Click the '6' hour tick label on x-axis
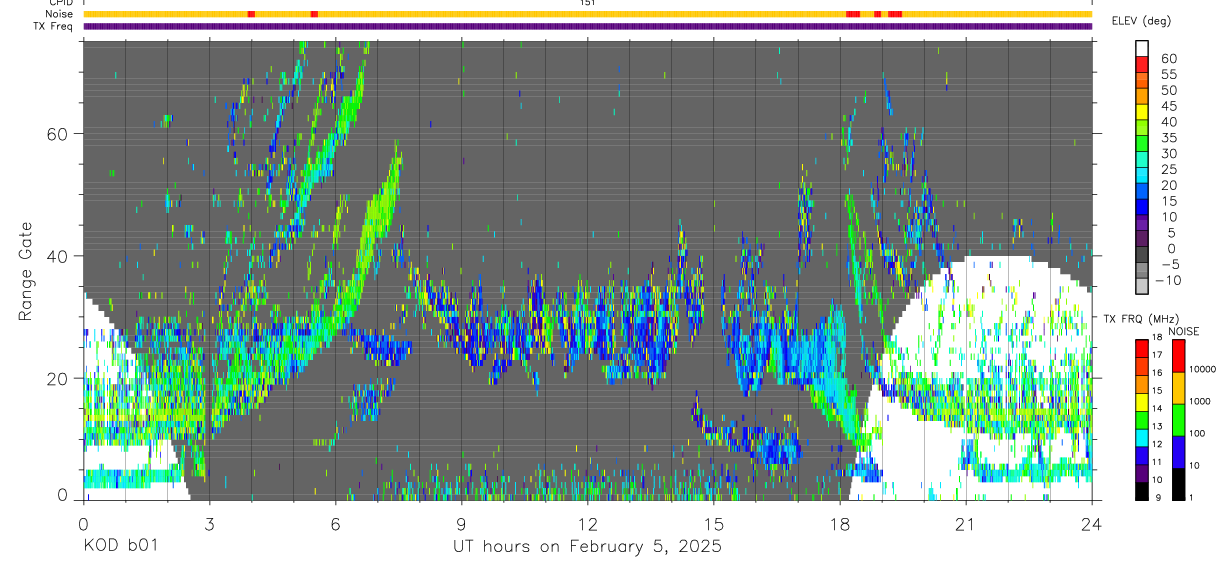This screenshot has width=1228, height=567. (x=335, y=524)
